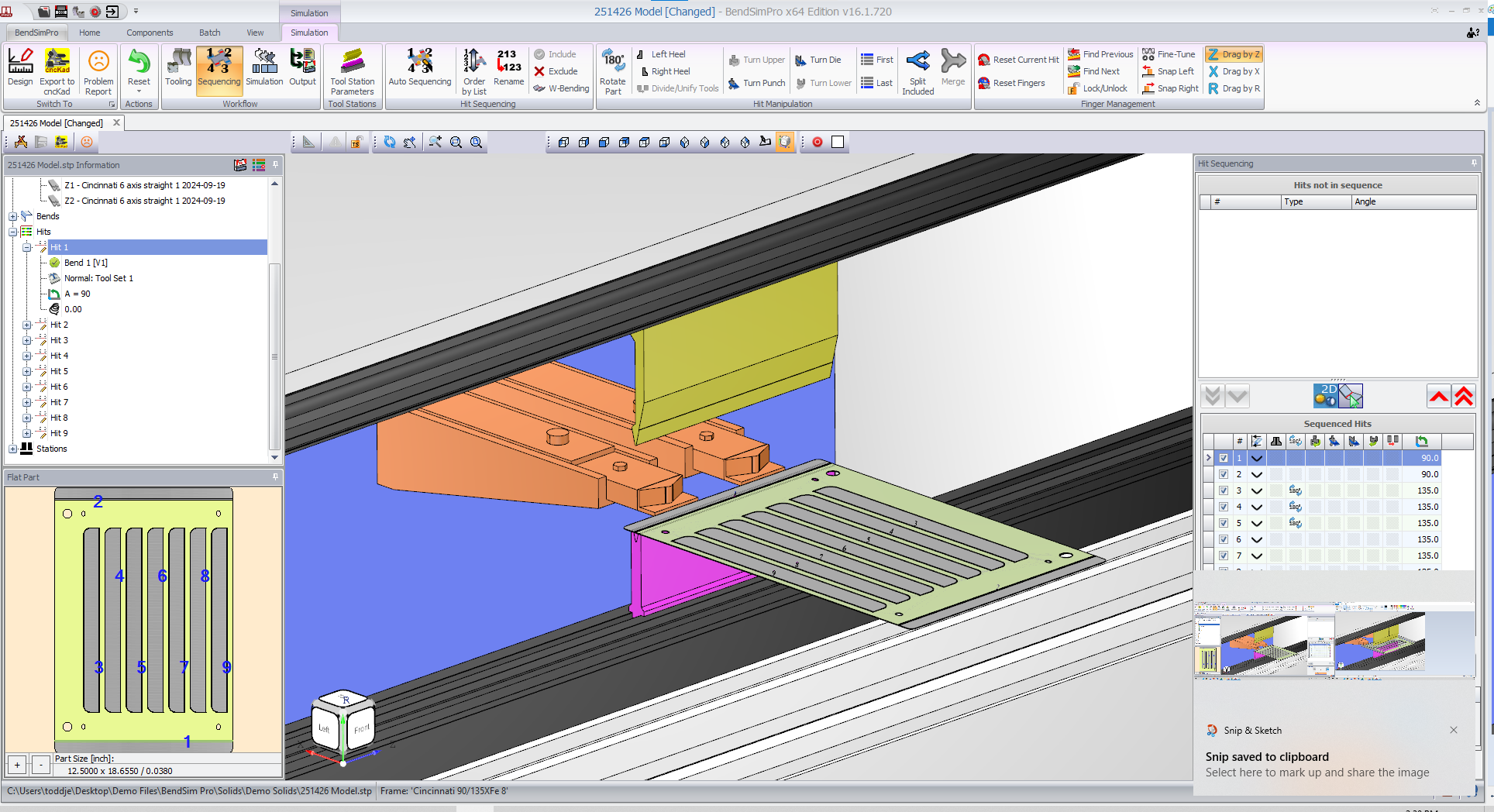Screen dimensions: 1494x812
Task: Open direction dropdown for sequenced hit 1
Action: 1257,458
